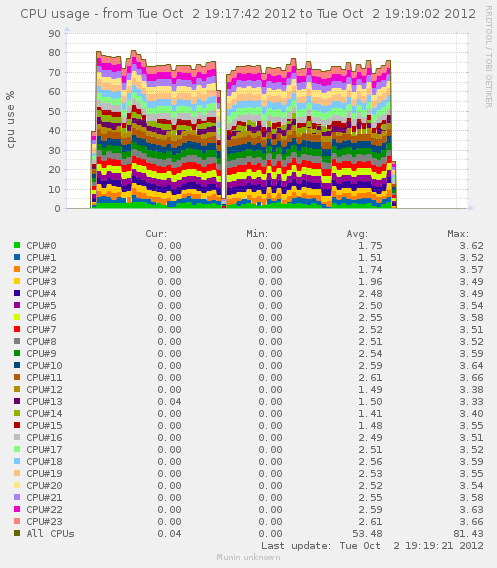Click the CPU#6 yellow-green legend swatch
The height and width of the screenshot is (568, 497).
click(17, 317)
